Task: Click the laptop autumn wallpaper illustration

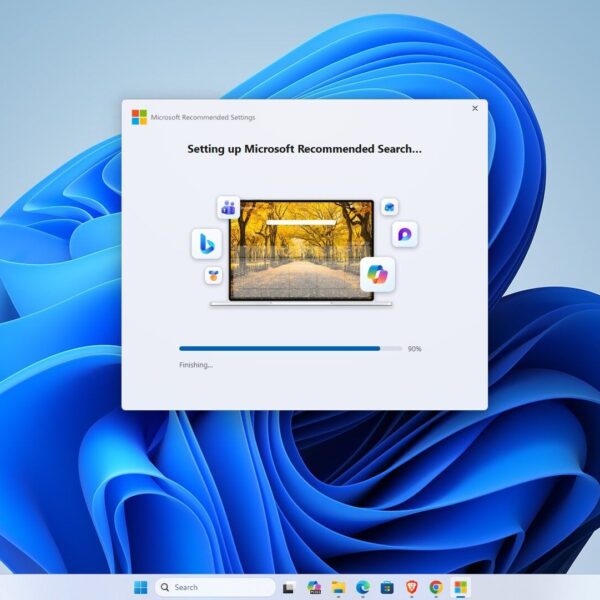Action: pos(301,250)
